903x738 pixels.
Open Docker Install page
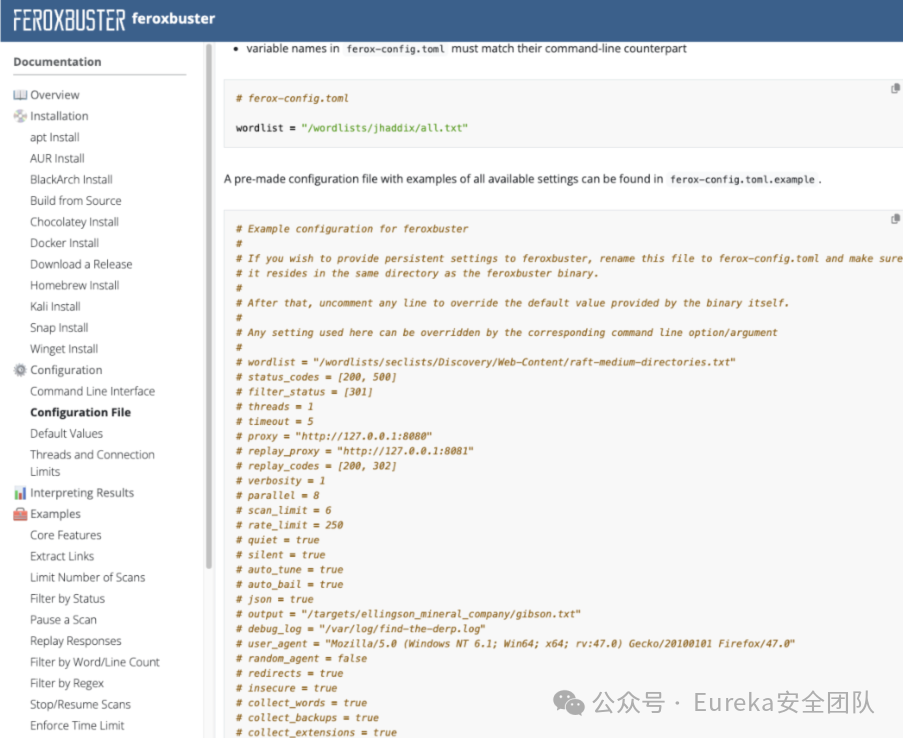[x=64, y=243]
